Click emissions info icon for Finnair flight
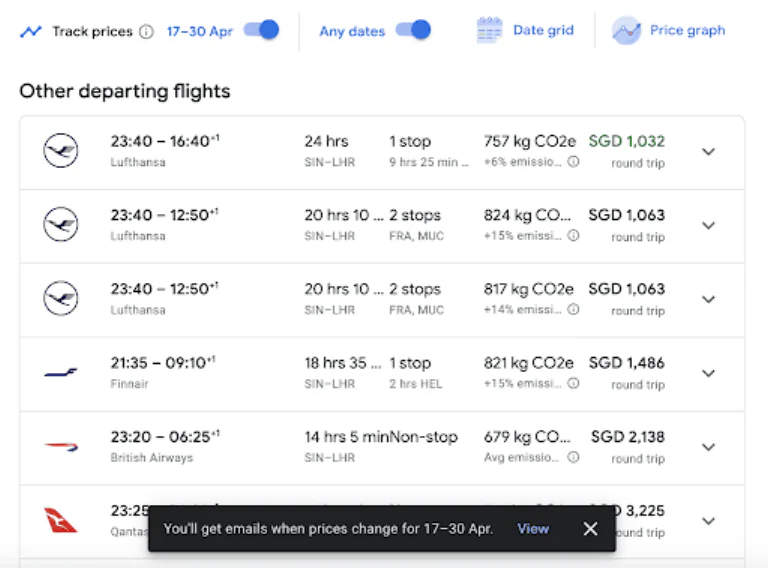The height and width of the screenshot is (568, 768). (x=573, y=384)
